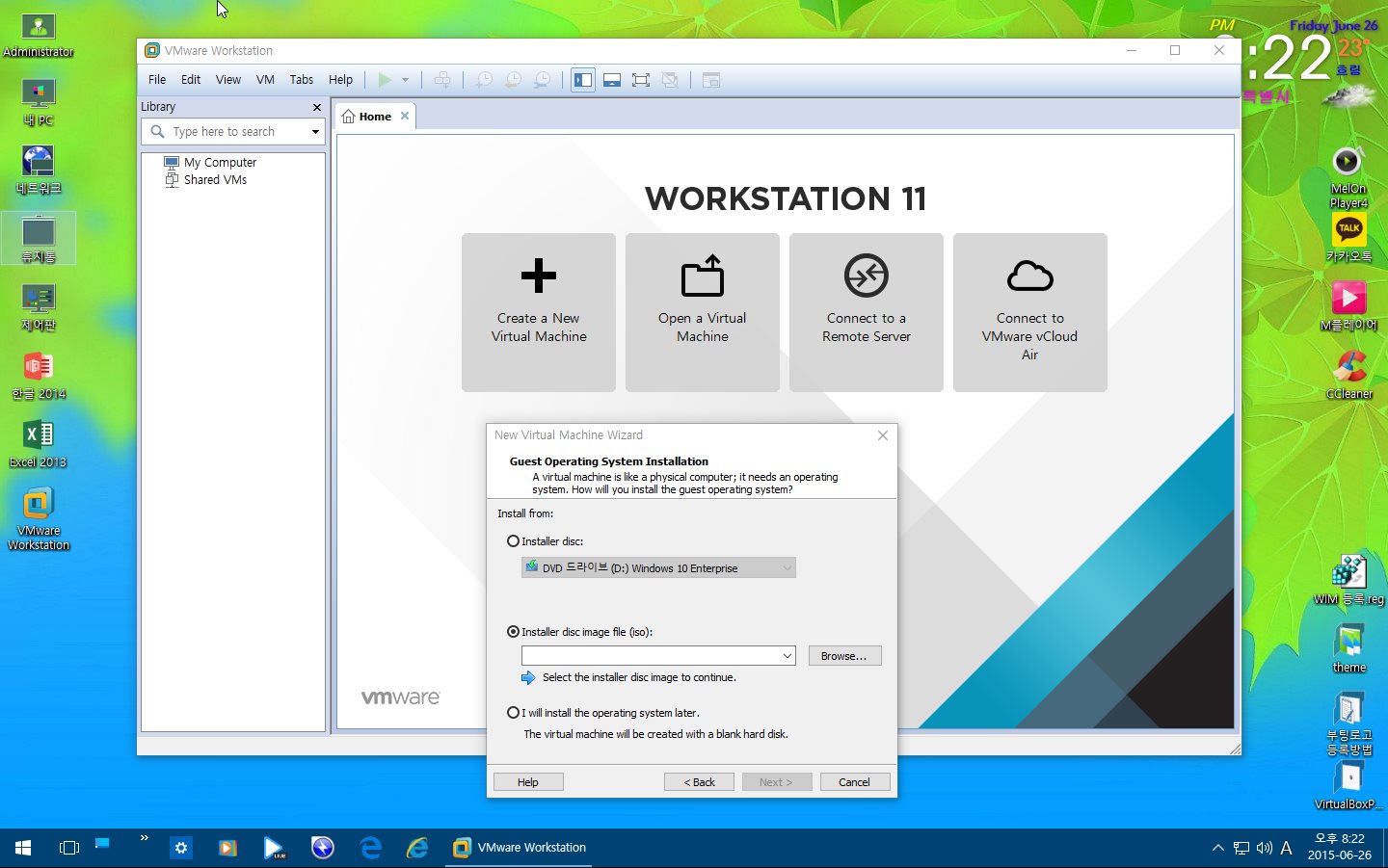This screenshot has width=1388, height=868.
Task: Show hidden tray icons arrow
Action: pos(1218,848)
